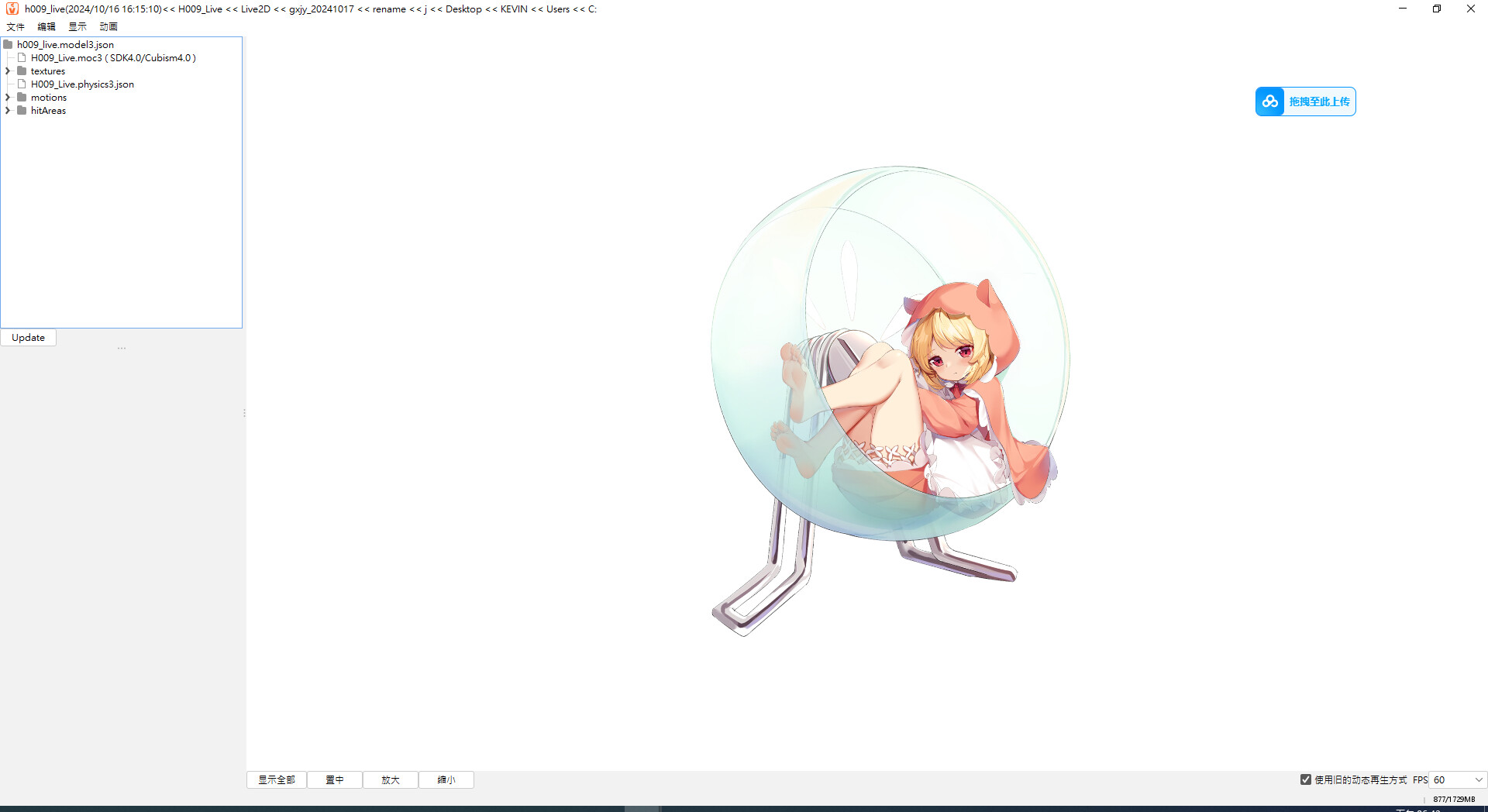Click the physics3.json document icon
This screenshot has width=1488, height=812.
tap(22, 84)
